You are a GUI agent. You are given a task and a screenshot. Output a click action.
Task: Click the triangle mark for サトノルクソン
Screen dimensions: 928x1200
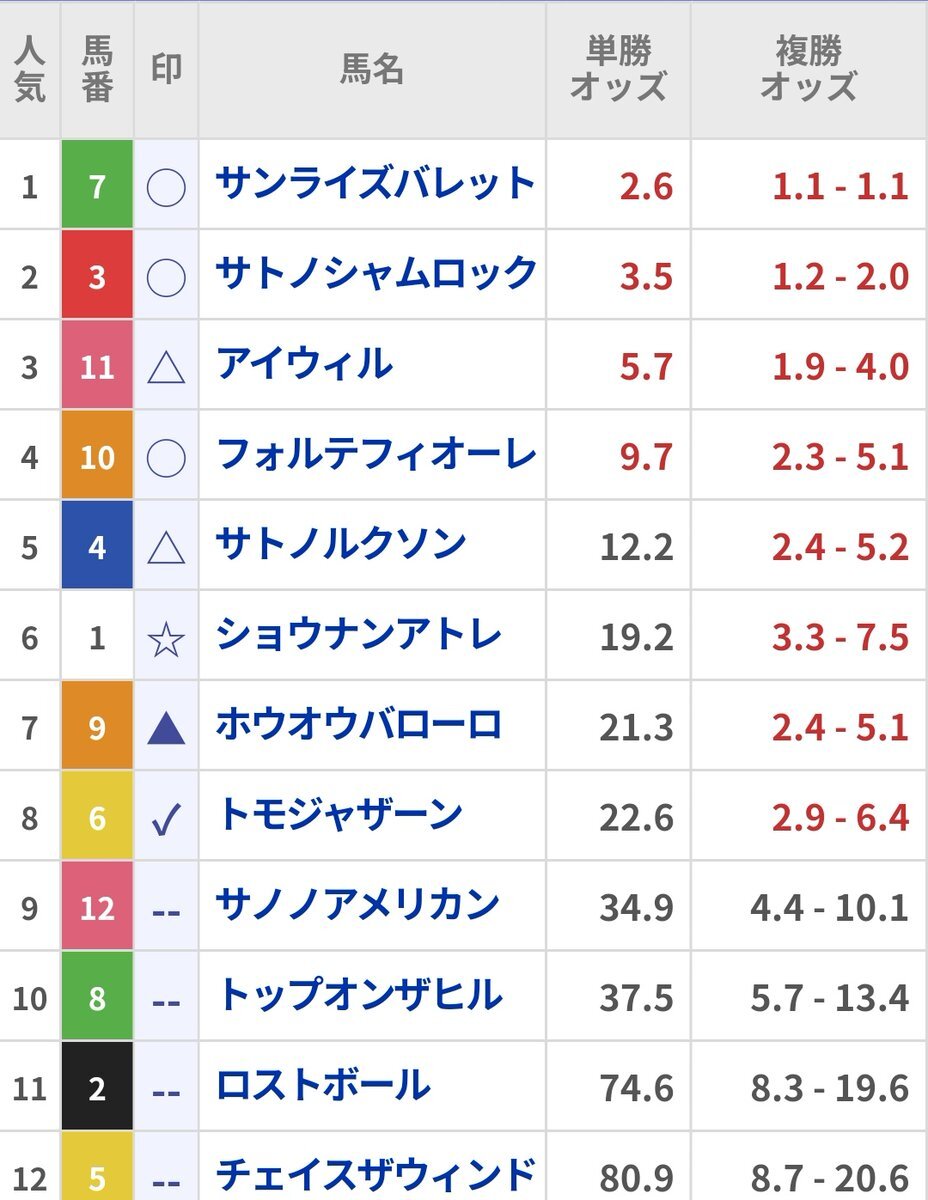click(x=166, y=547)
